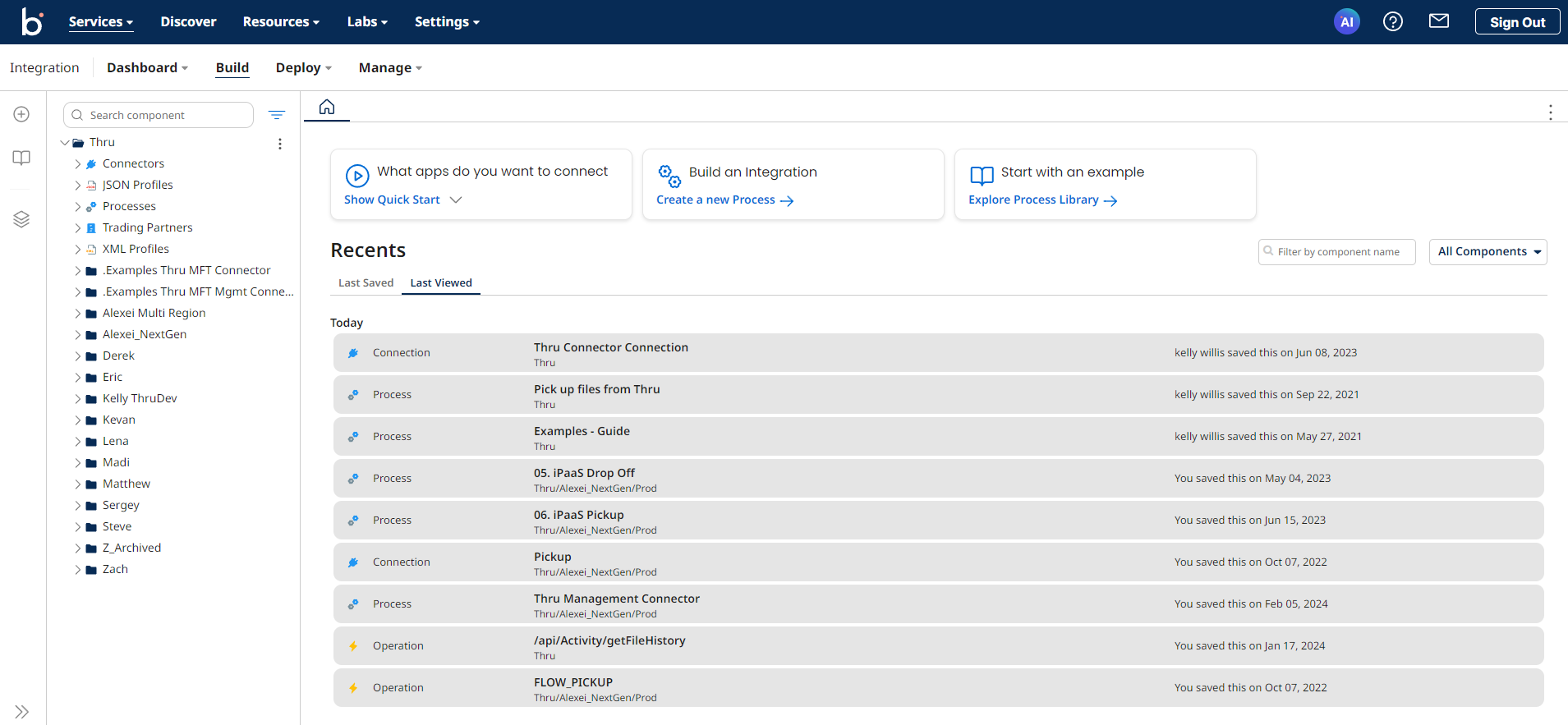Screen dimensions: 1568x725
Task: Click the Boomi logo icon
Action: click(31, 22)
